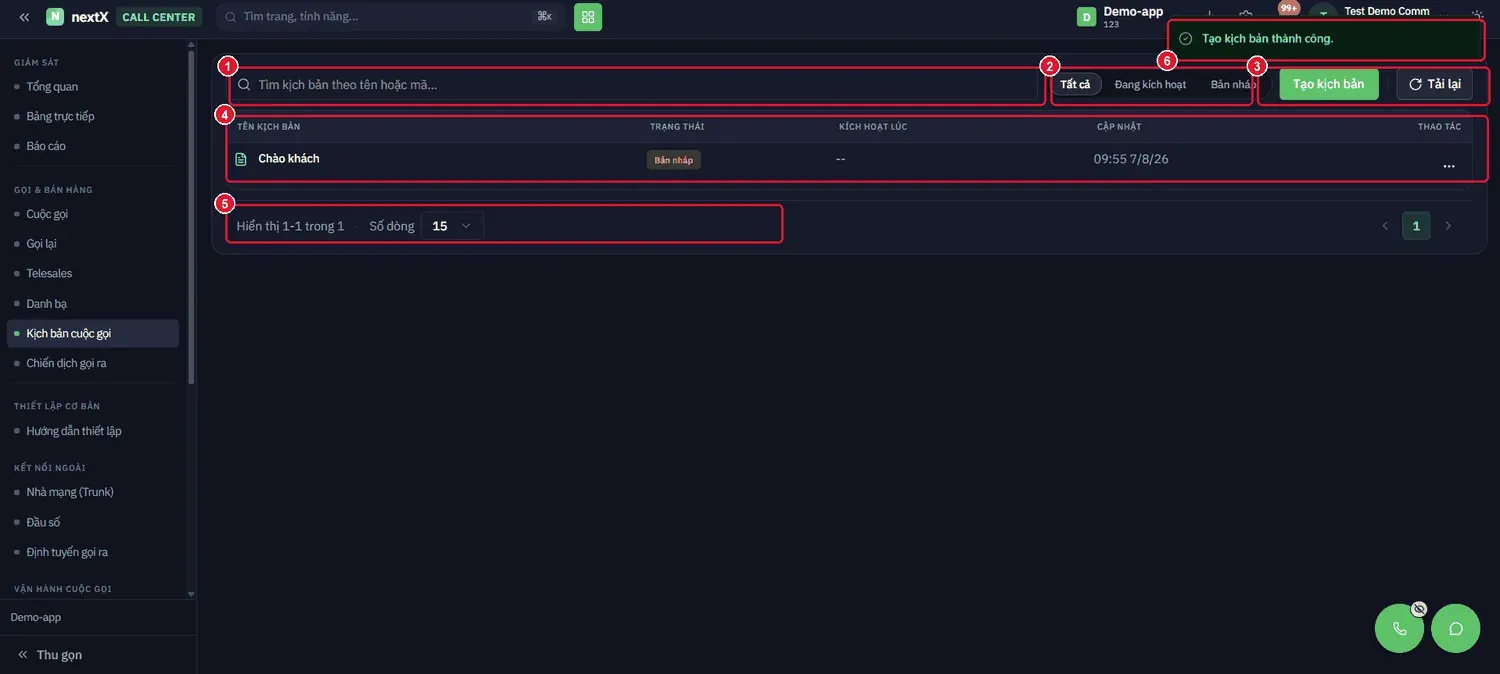Viewport: 1500px width, 674px height.
Task: Select page 1 in pagination
Action: (x=1416, y=226)
